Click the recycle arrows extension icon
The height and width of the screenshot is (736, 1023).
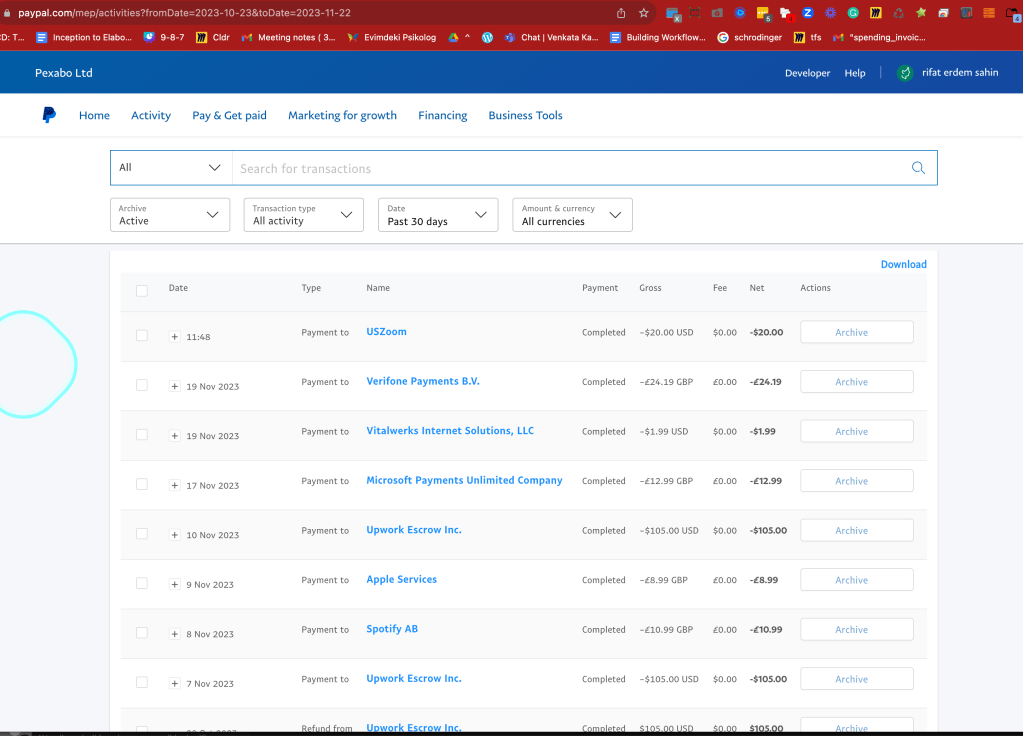pyautogui.click(x=898, y=13)
